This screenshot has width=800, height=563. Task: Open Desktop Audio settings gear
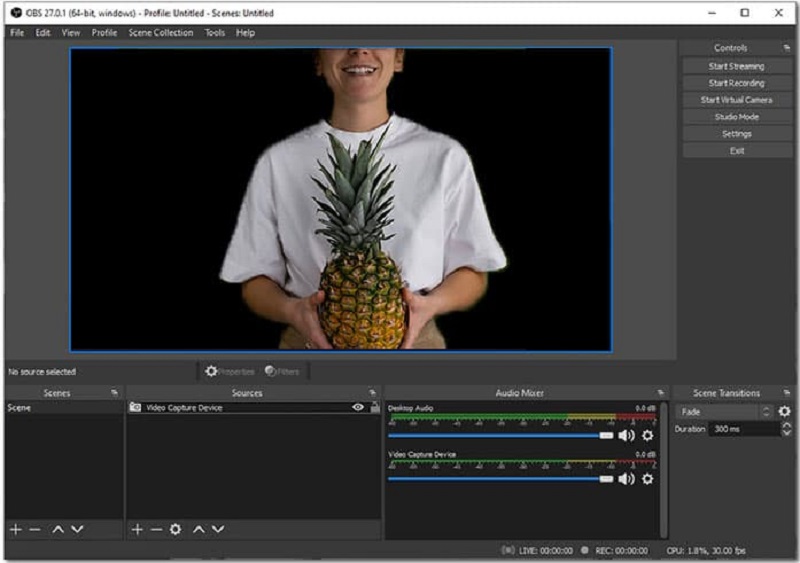(x=648, y=435)
